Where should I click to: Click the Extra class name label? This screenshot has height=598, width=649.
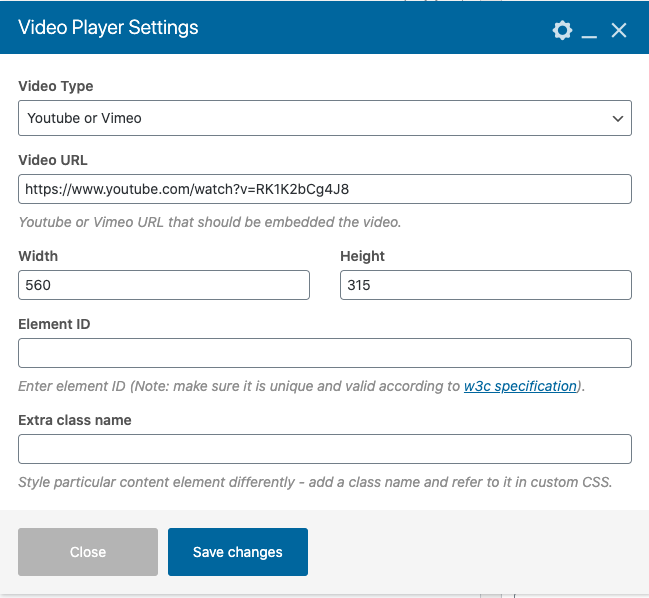click(75, 420)
